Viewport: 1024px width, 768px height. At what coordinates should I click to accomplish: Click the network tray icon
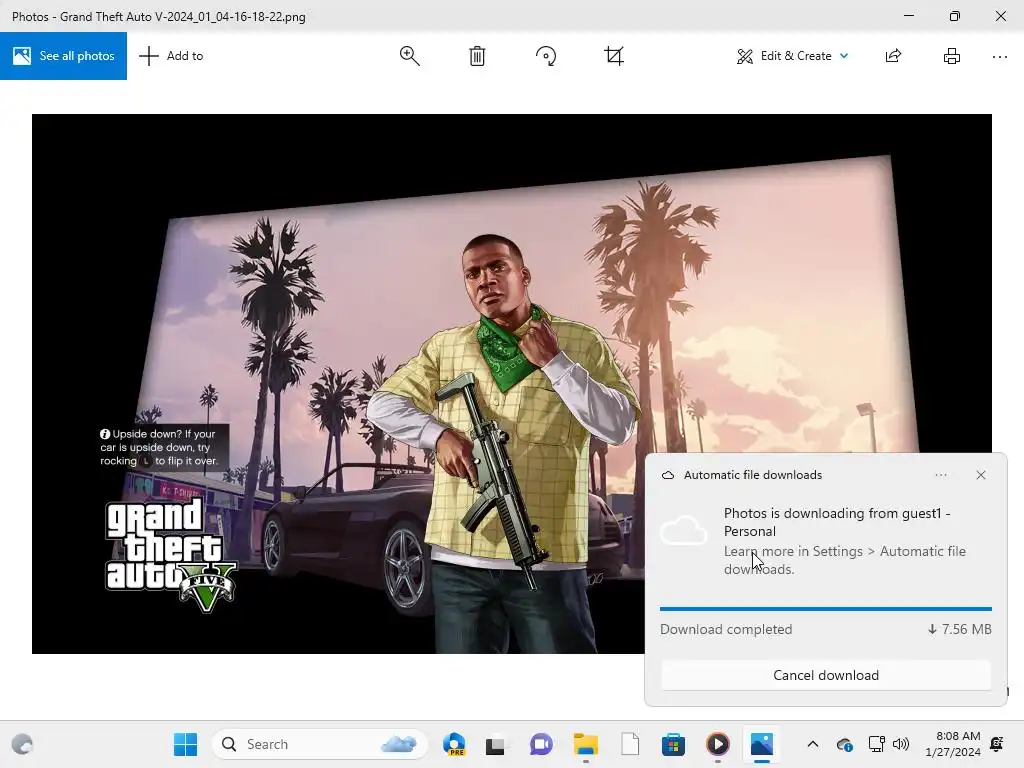[876, 744]
